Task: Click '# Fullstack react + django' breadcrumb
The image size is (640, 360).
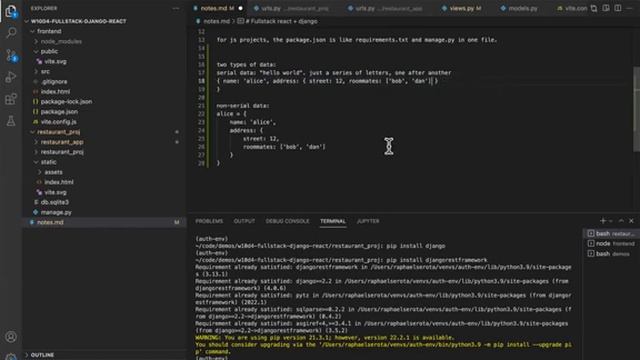Action: [281, 21]
